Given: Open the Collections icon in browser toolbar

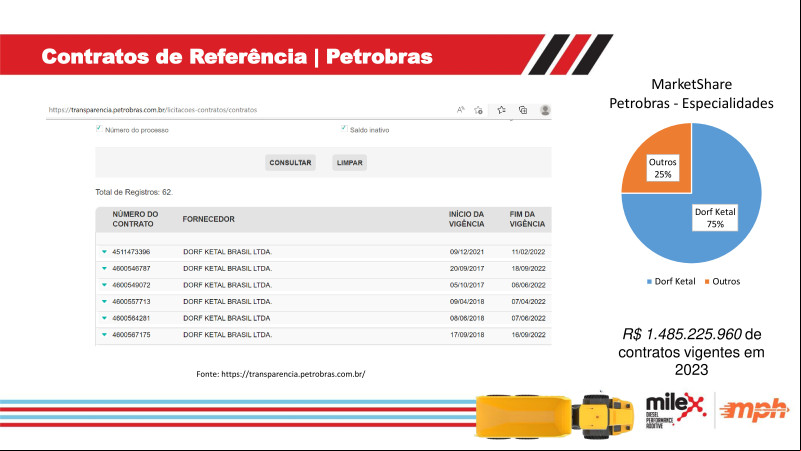Looking at the screenshot, I should click(x=523, y=110).
